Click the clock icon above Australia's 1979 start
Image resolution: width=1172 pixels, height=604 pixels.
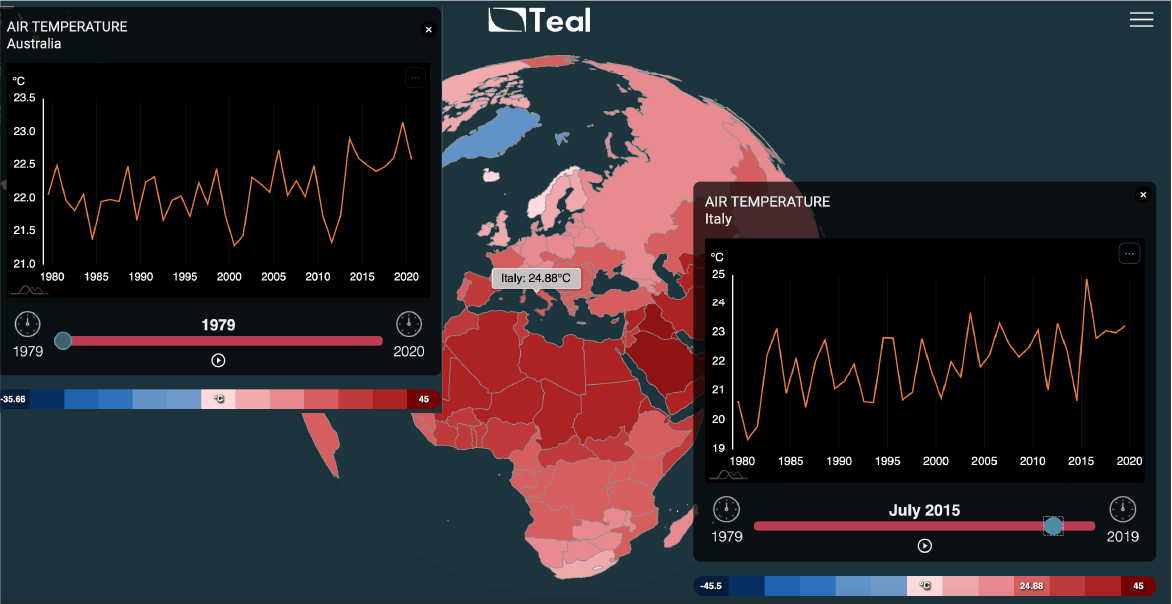[28, 324]
